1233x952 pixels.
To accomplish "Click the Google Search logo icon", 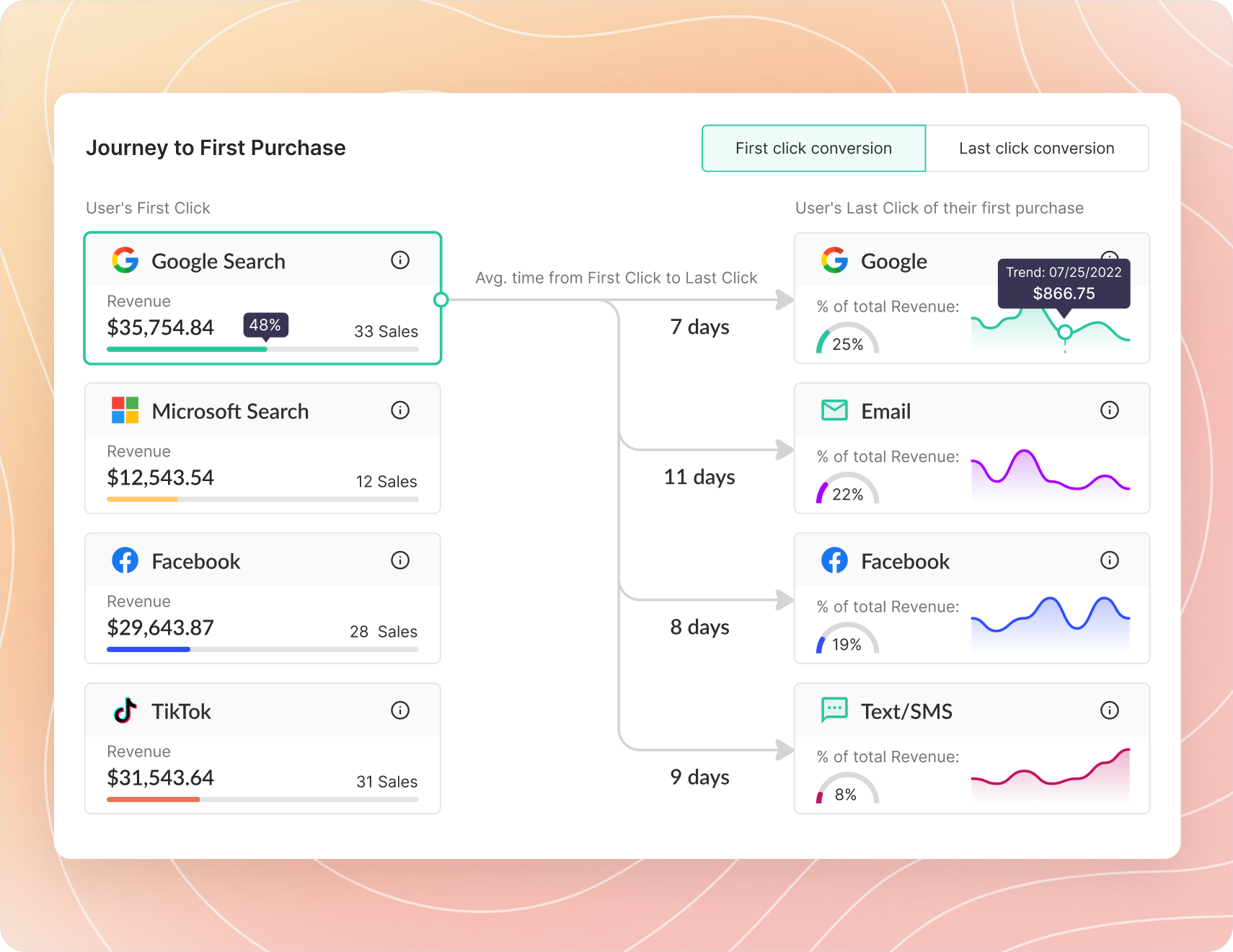I will 125,260.
